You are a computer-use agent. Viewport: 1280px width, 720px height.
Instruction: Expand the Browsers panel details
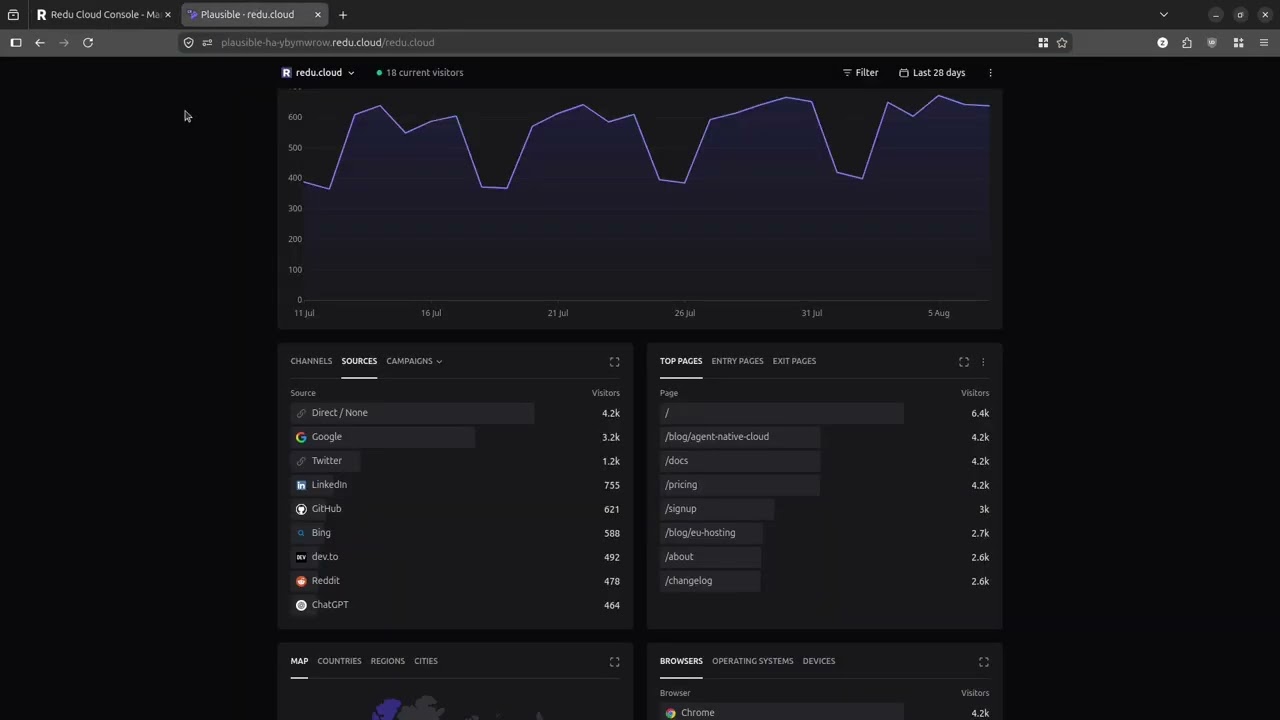984,662
